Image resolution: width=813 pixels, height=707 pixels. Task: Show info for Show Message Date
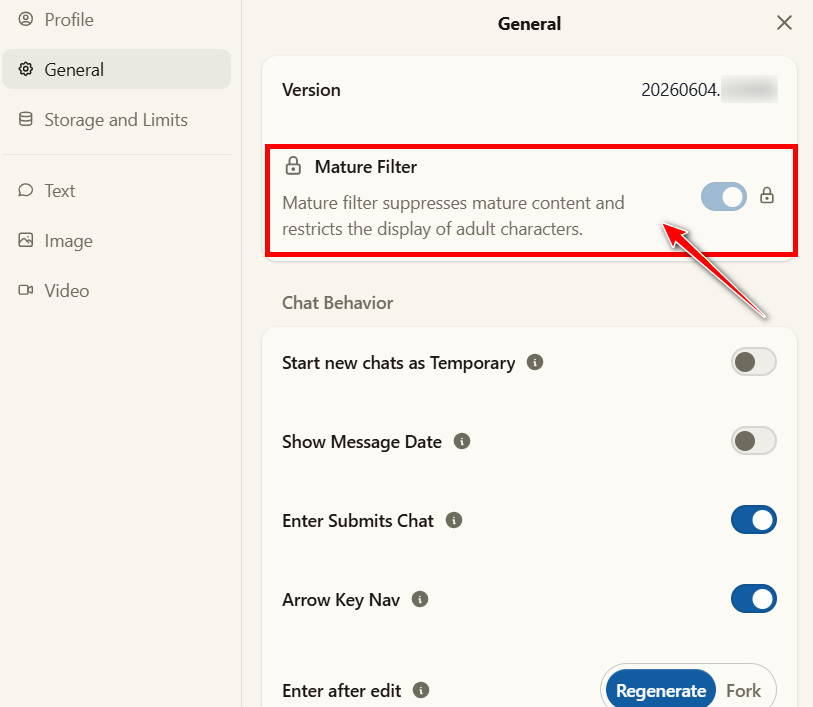pyautogui.click(x=461, y=441)
